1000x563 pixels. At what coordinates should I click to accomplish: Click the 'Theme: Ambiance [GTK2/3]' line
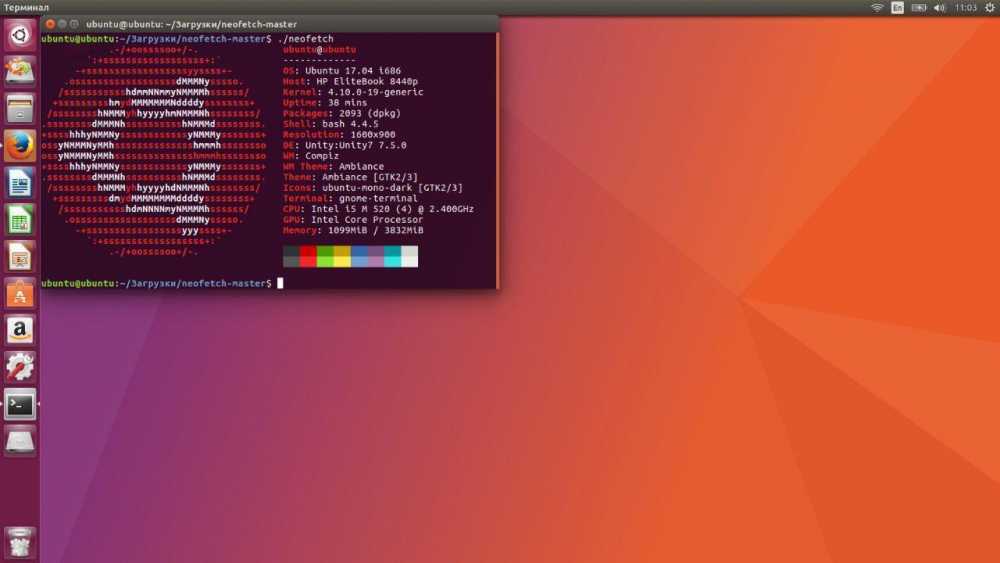[x=351, y=177]
